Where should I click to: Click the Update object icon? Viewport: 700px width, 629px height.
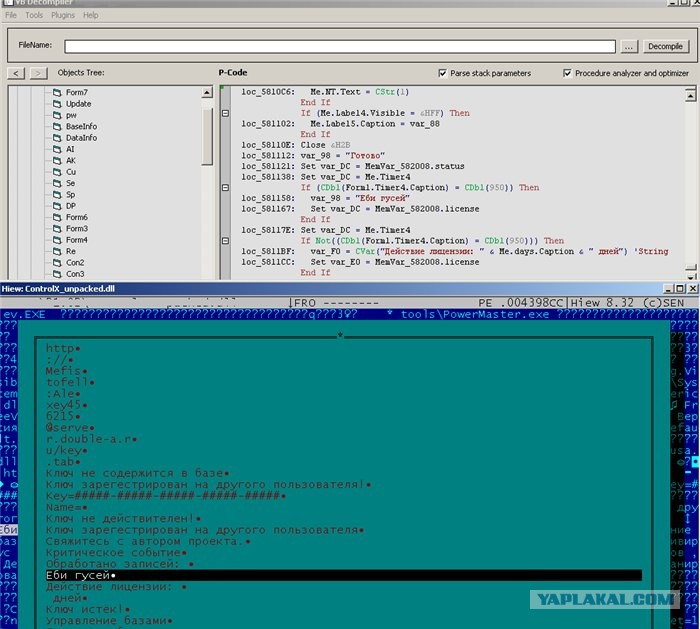click(58, 104)
